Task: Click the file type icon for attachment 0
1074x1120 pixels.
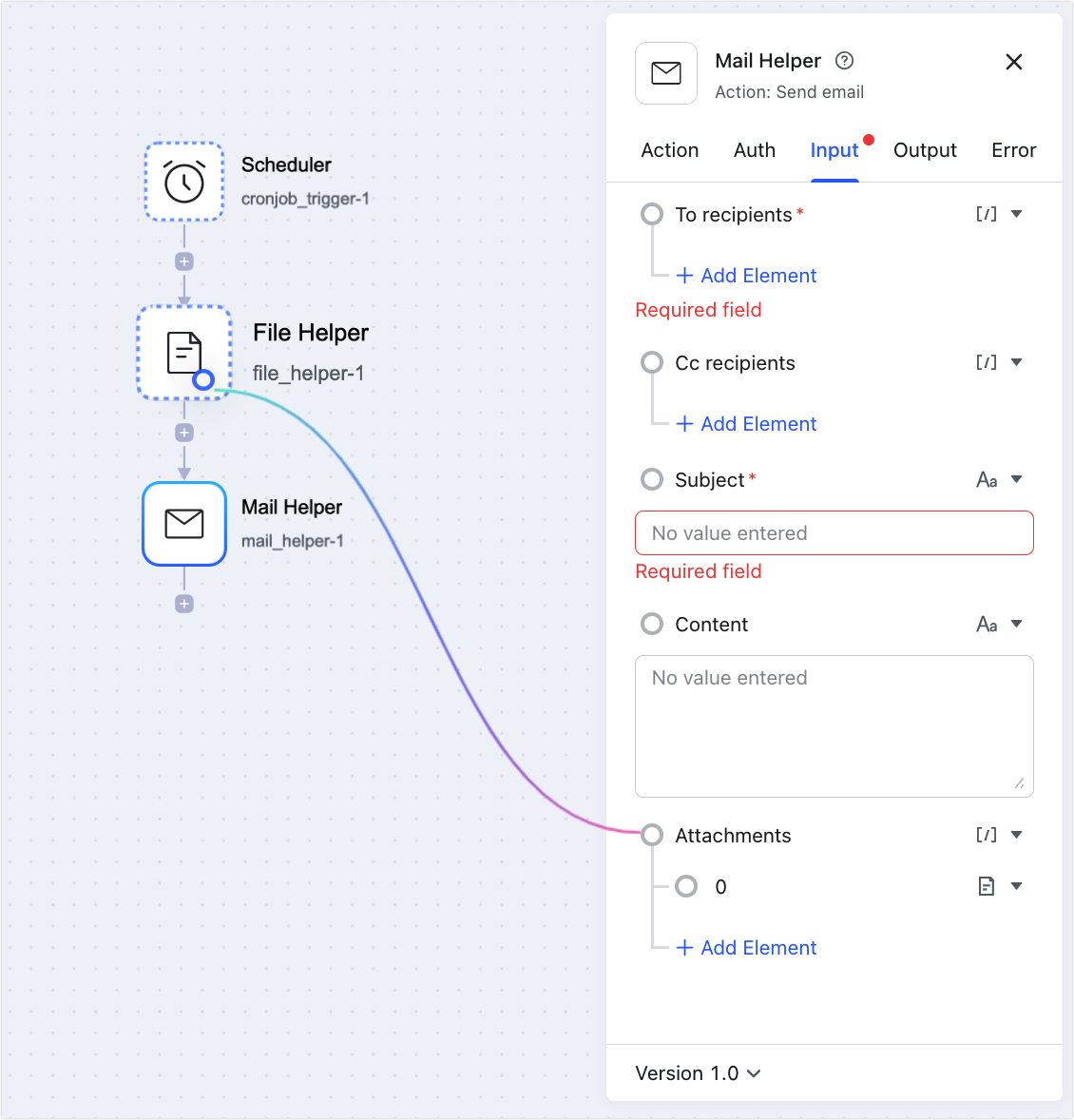Action: [x=987, y=886]
